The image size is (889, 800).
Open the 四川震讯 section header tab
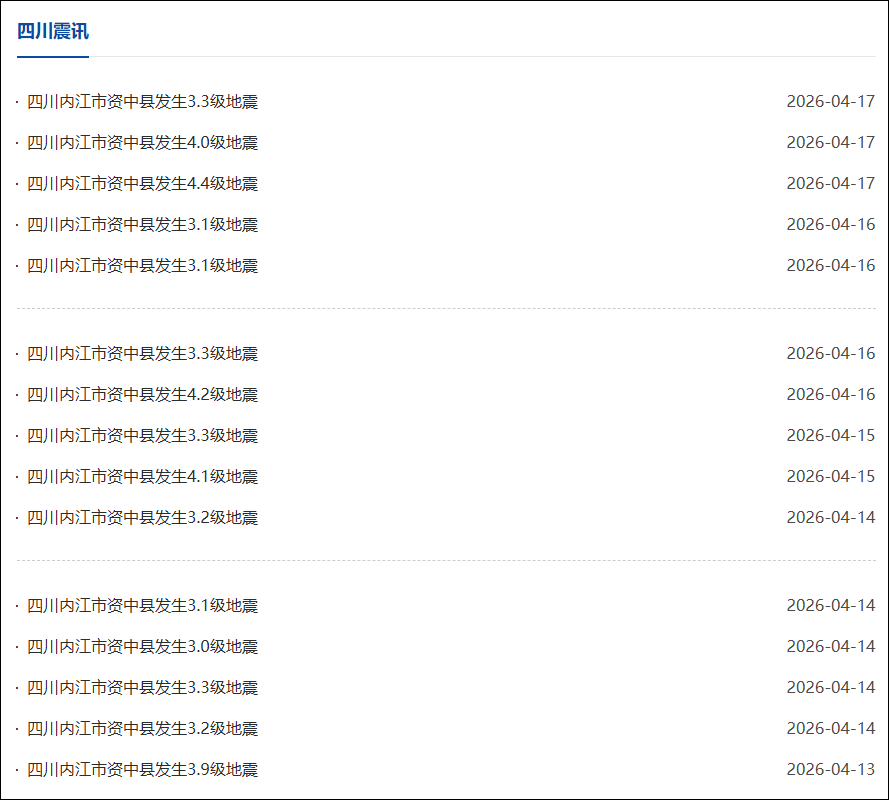53,31
